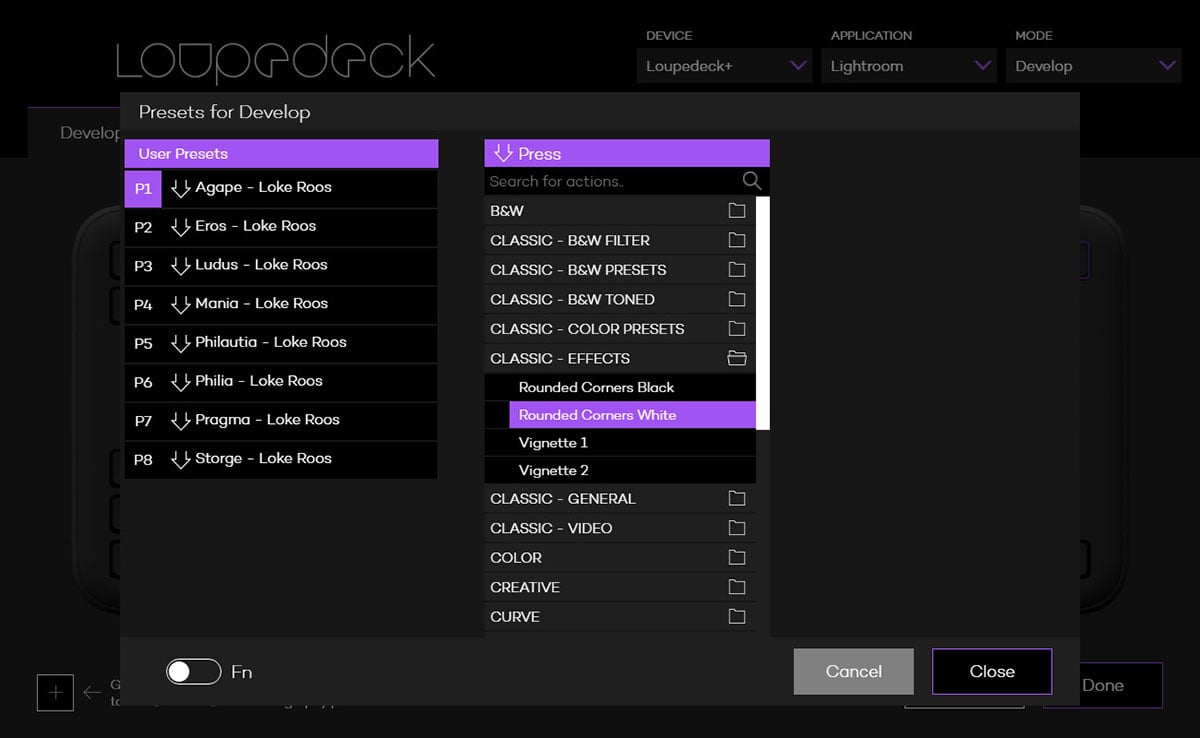
Task: Open the MODE dropdown showing Develop
Action: [1093, 66]
